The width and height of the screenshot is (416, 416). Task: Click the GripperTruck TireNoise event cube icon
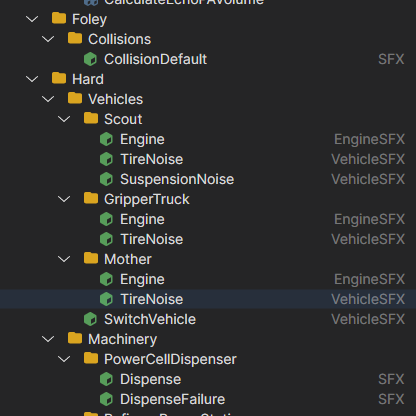pyautogui.click(x=106, y=239)
